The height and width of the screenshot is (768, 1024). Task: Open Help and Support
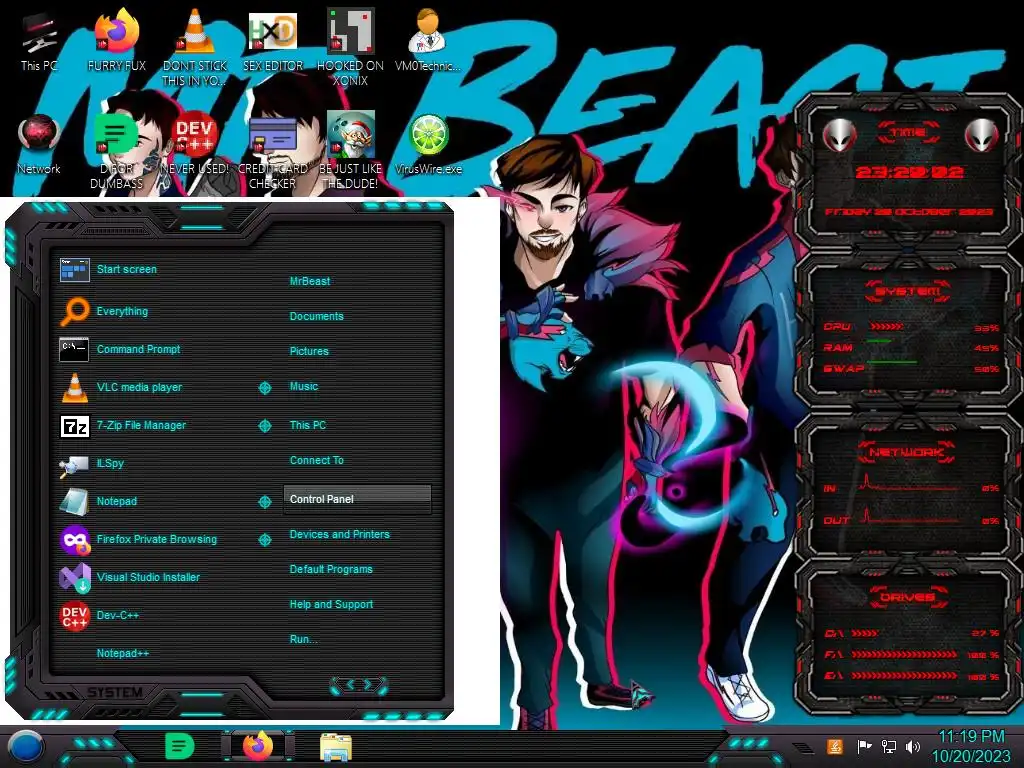point(331,605)
